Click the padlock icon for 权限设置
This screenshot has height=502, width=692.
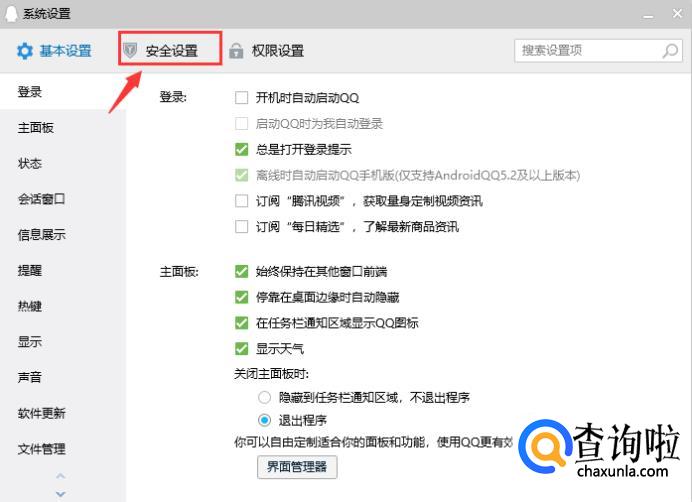pos(236,51)
